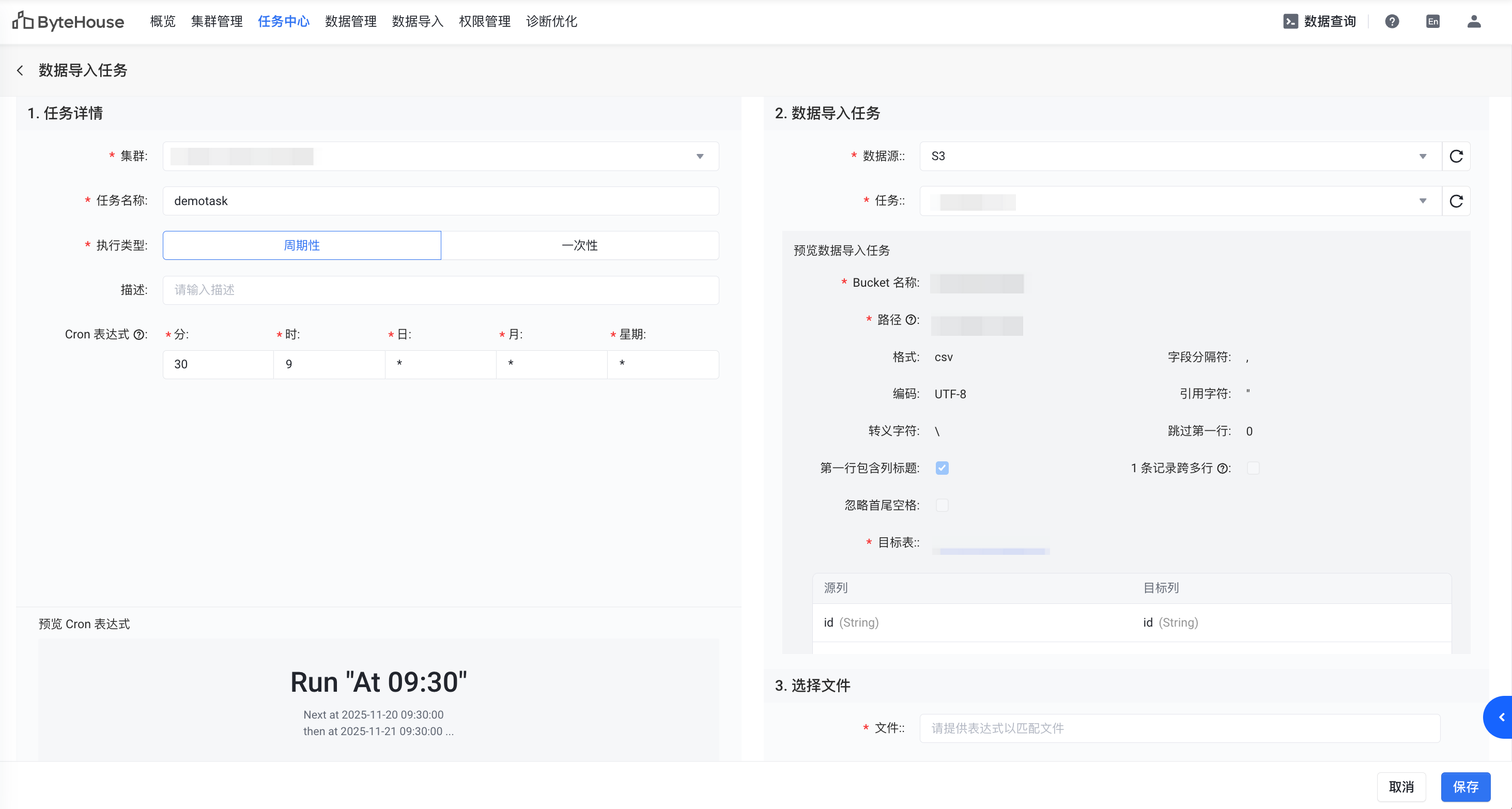
Task: Refresh the 数据源 list
Action: click(1456, 156)
